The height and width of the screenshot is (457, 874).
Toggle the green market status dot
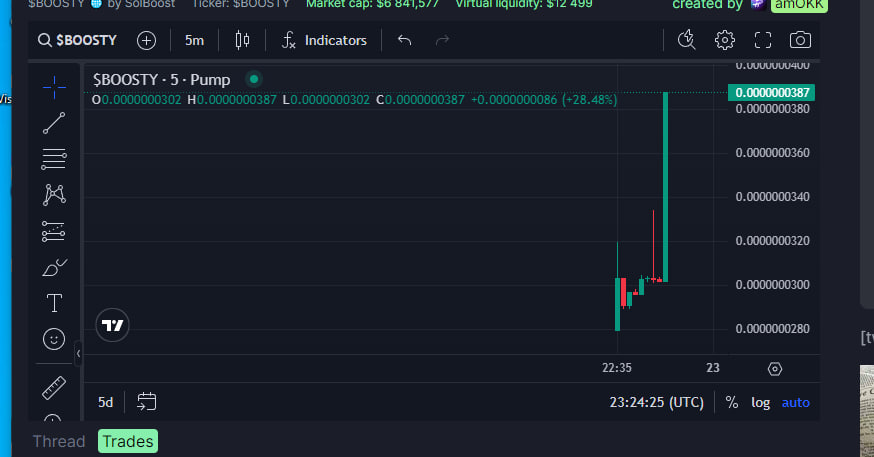click(254, 79)
